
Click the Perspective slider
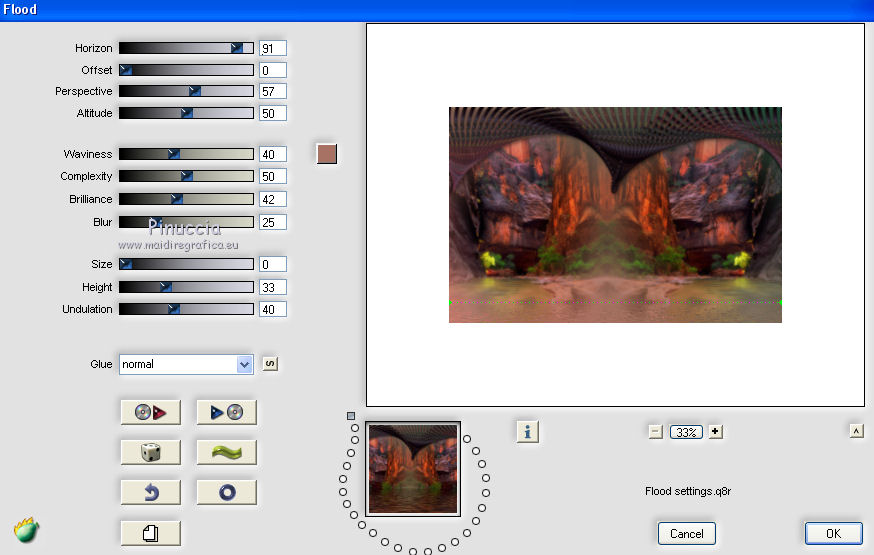coord(186,91)
